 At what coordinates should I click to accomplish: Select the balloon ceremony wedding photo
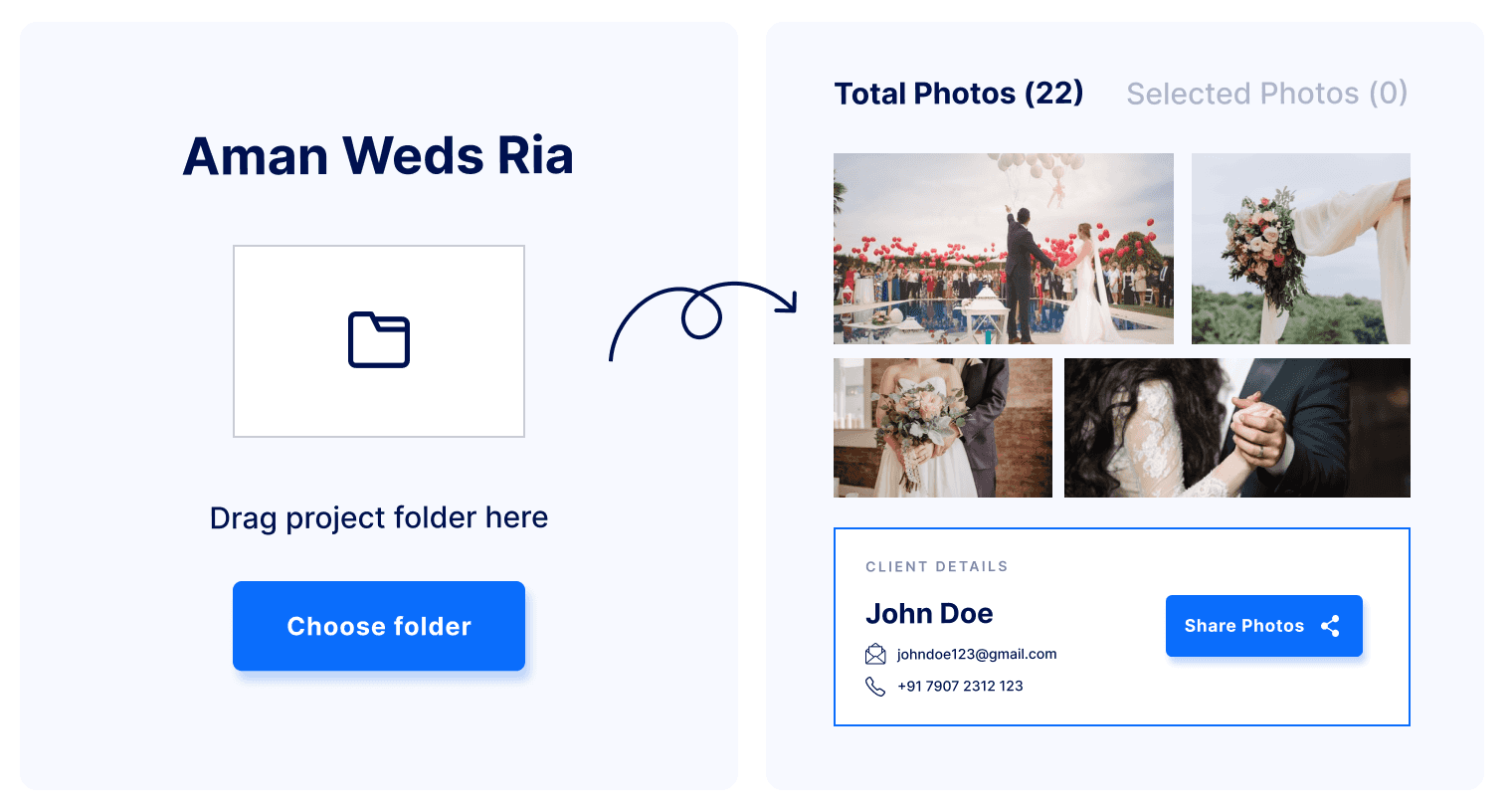[1004, 249]
